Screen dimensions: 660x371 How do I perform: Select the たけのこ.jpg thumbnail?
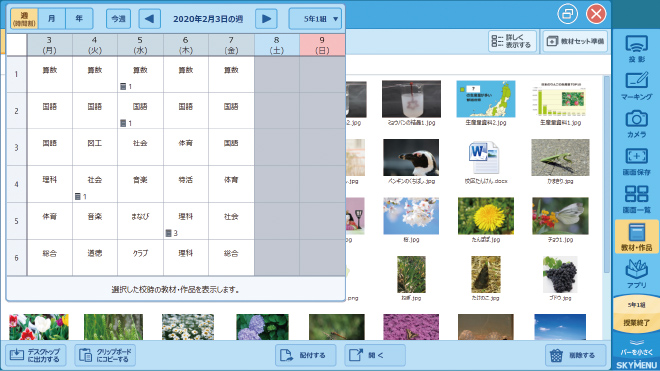point(486,275)
